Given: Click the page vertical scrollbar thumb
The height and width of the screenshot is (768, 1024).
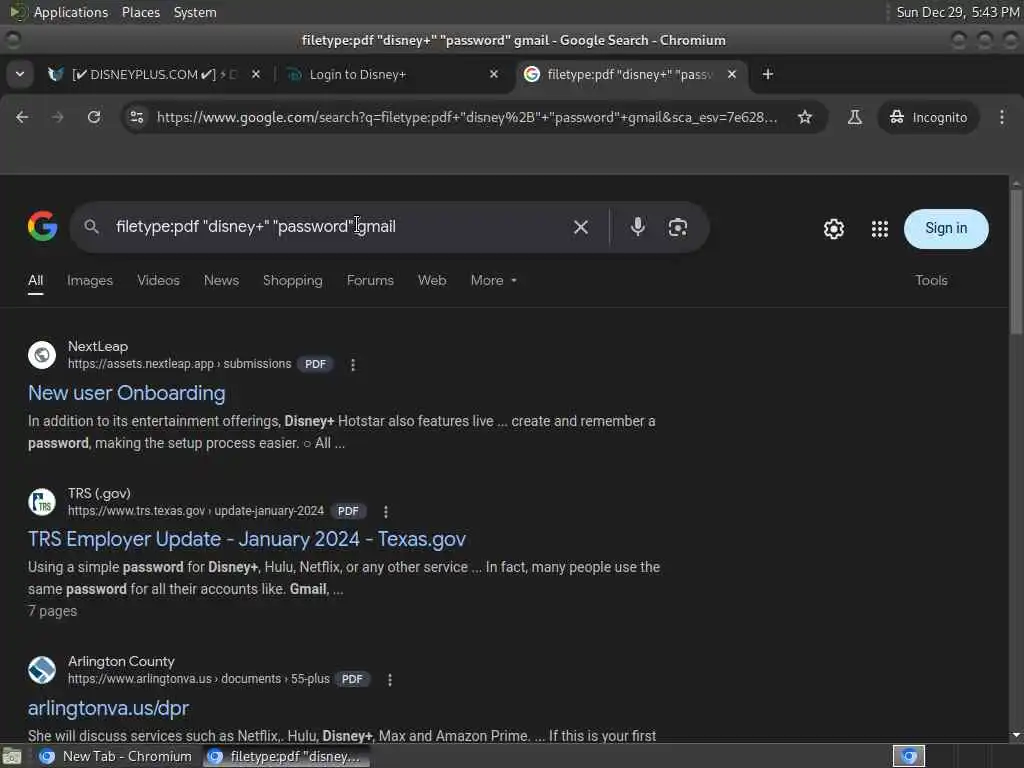Looking at the screenshot, I should coord(1016,261).
